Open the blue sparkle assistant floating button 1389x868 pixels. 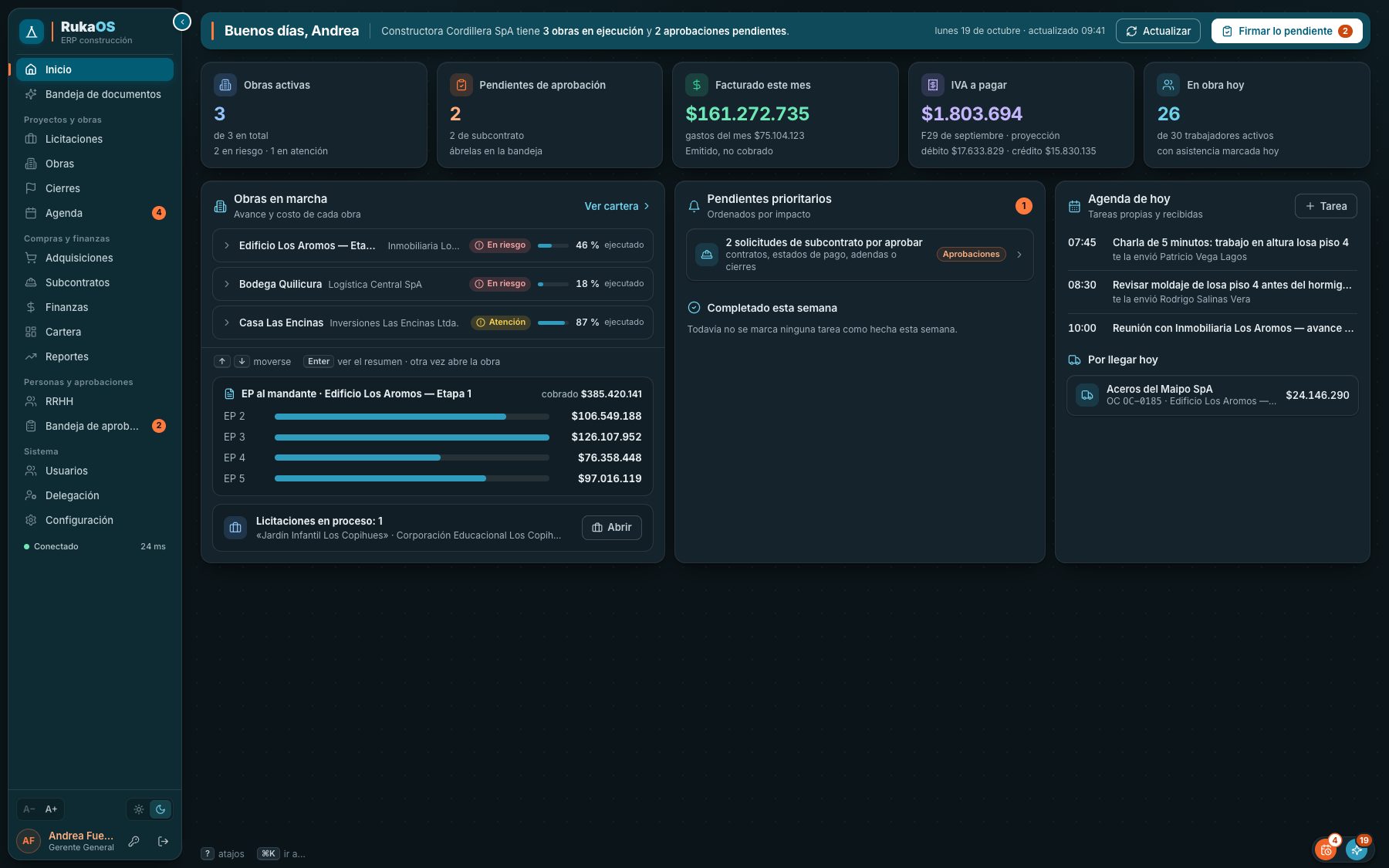pos(1357,849)
